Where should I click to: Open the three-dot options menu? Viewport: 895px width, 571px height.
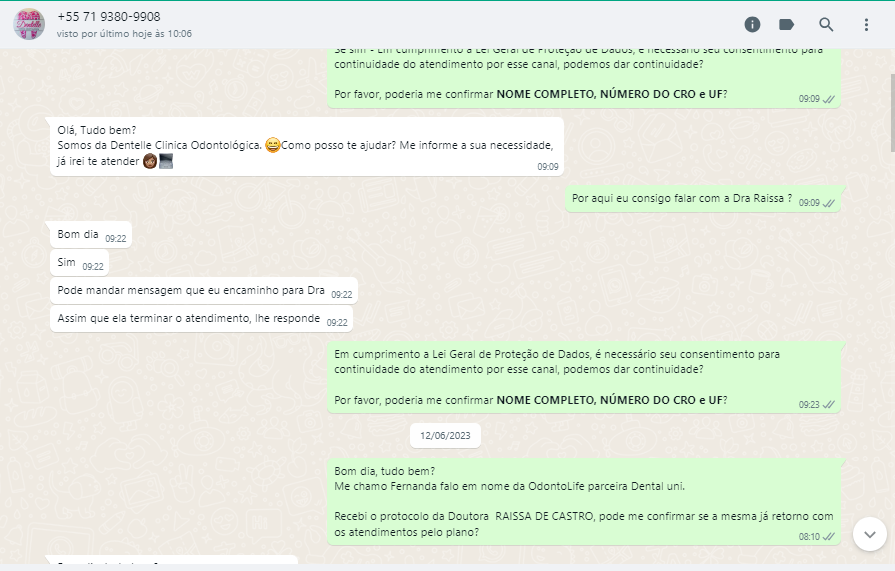[x=866, y=25]
